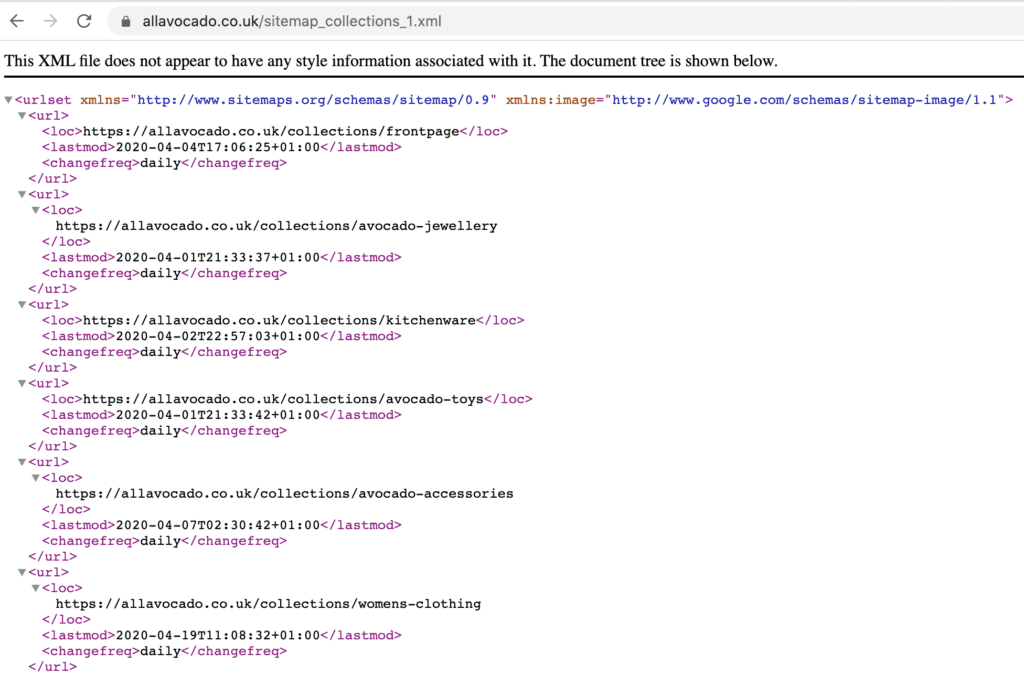The image size is (1024, 674).
Task: Collapse the avocado-toys url entry
Action: click(x=21, y=383)
